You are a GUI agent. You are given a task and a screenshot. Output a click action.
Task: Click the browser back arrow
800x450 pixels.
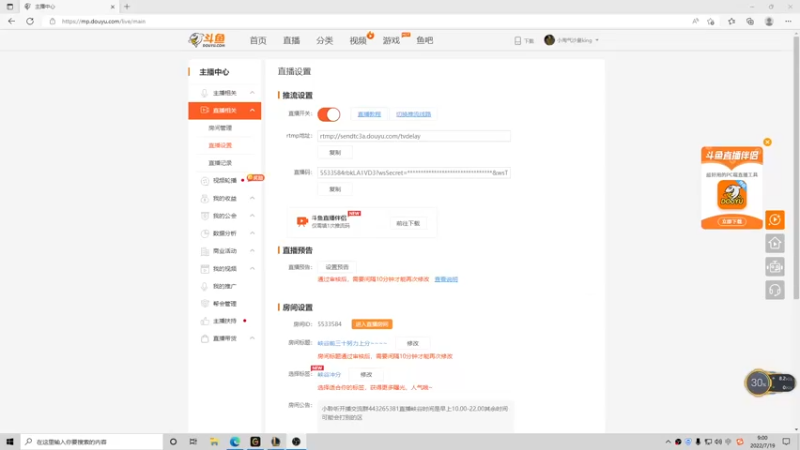tap(11, 21)
